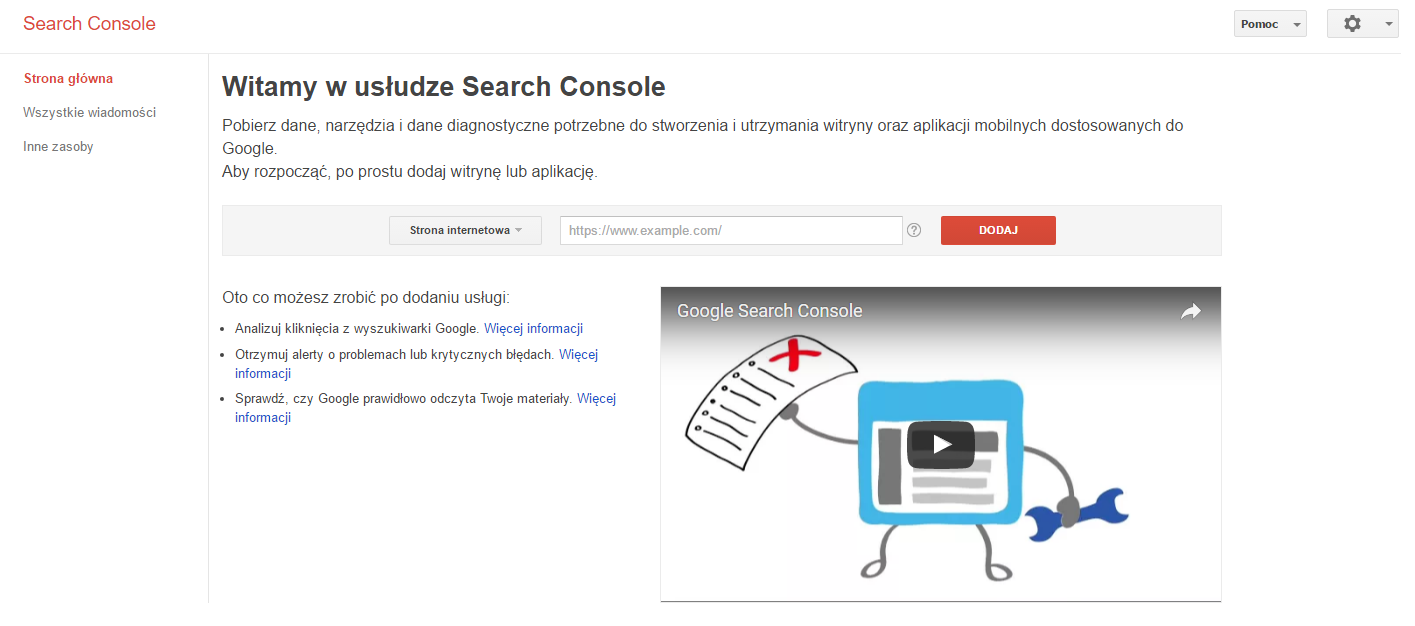The height and width of the screenshot is (626, 1415).
Task: Open Więcej informacji about Google reading materials
Action: point(596,398)
